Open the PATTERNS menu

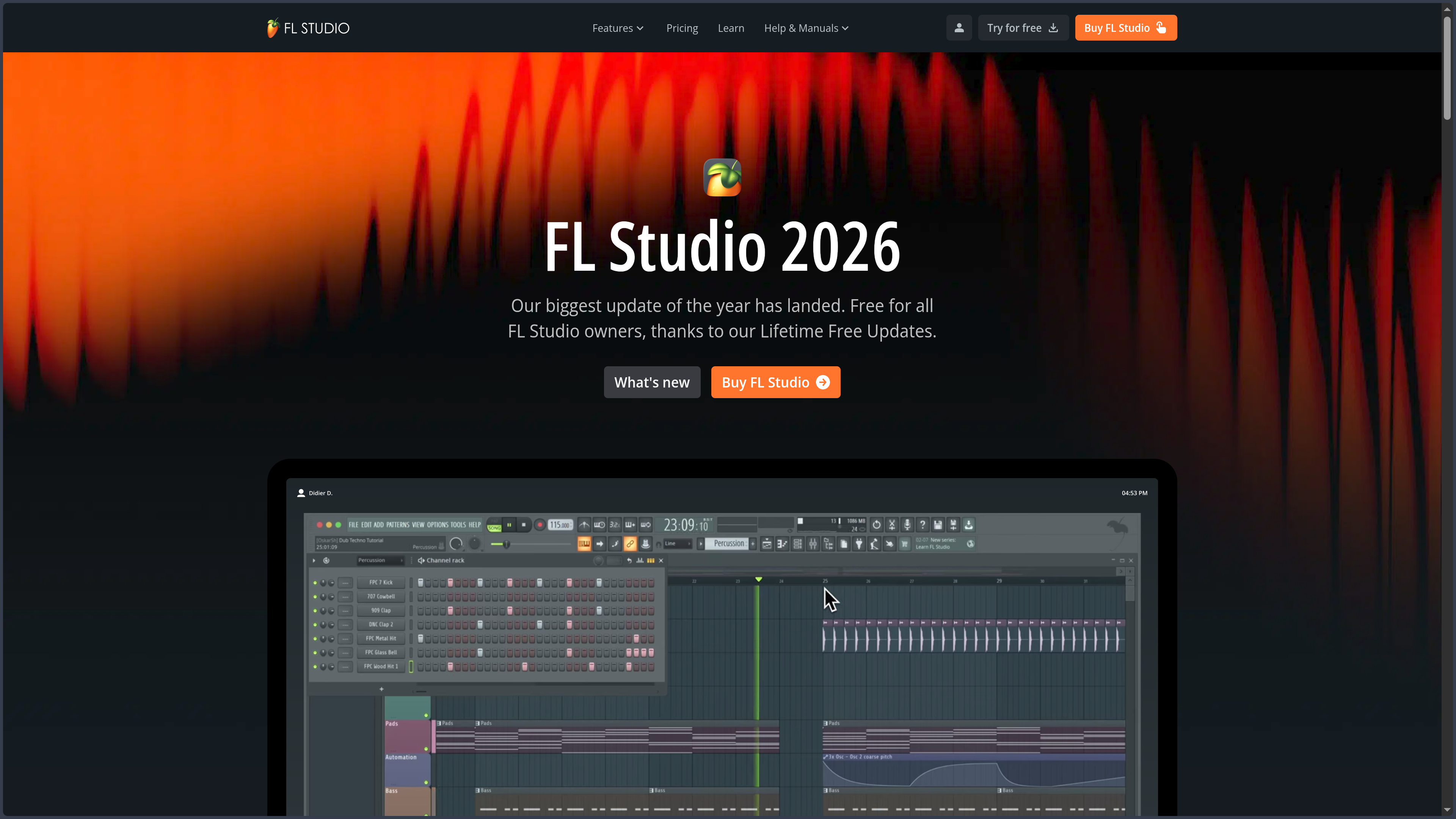click(x=398, y=525)
